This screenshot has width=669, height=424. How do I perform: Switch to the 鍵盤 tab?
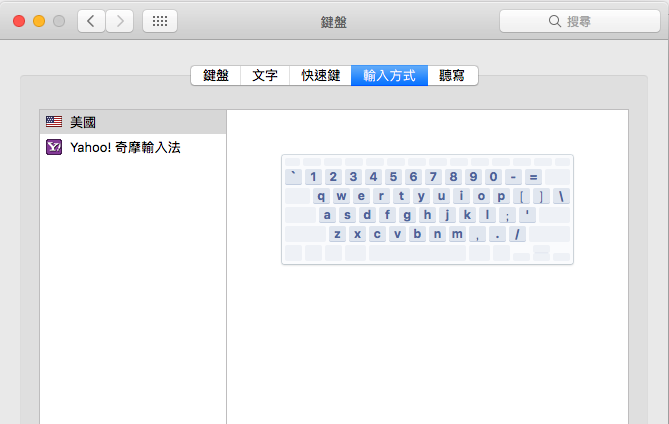point(216,76)
